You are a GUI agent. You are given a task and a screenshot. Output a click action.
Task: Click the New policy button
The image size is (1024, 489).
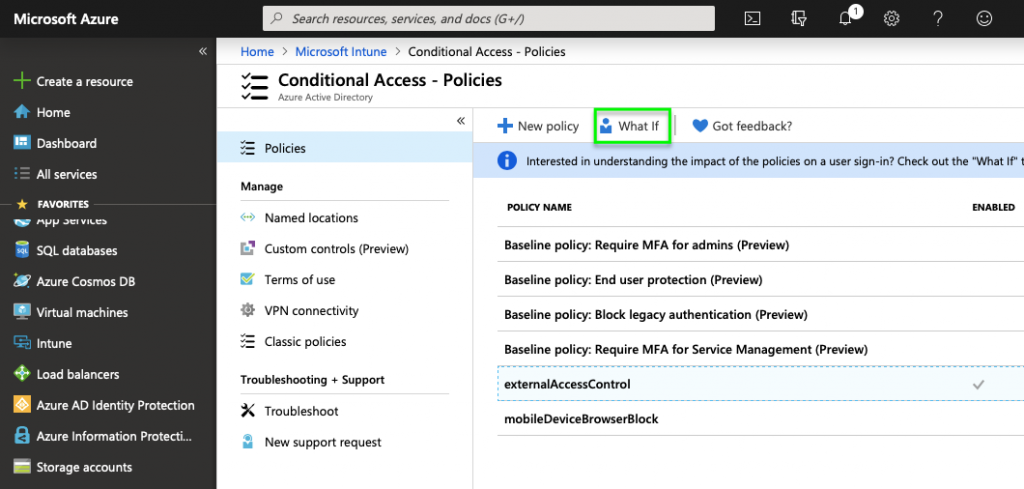tap(538, 126)
